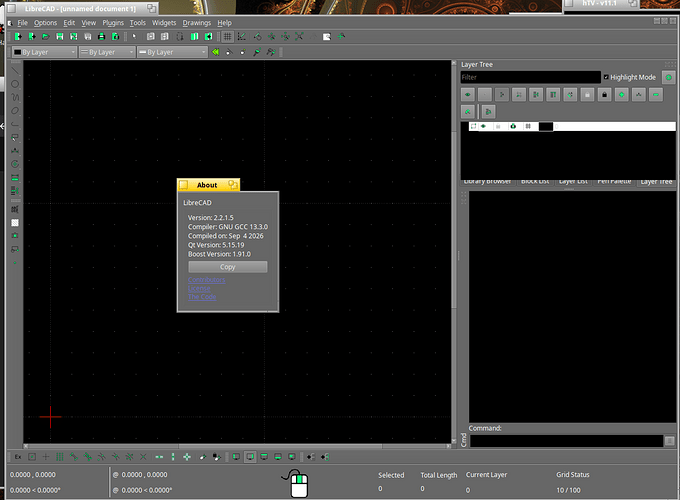The image size is (680, 500).
Task: Click the Command input field
Action: 566,441
